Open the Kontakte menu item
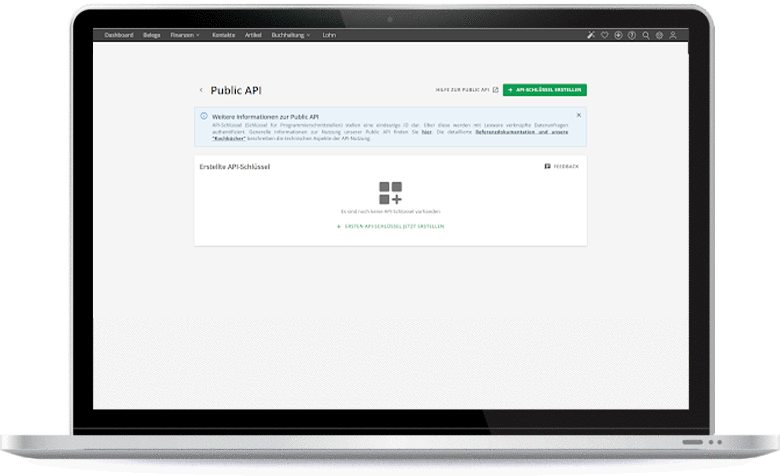This screenshot has height=476, width=780. coord(223,35)
